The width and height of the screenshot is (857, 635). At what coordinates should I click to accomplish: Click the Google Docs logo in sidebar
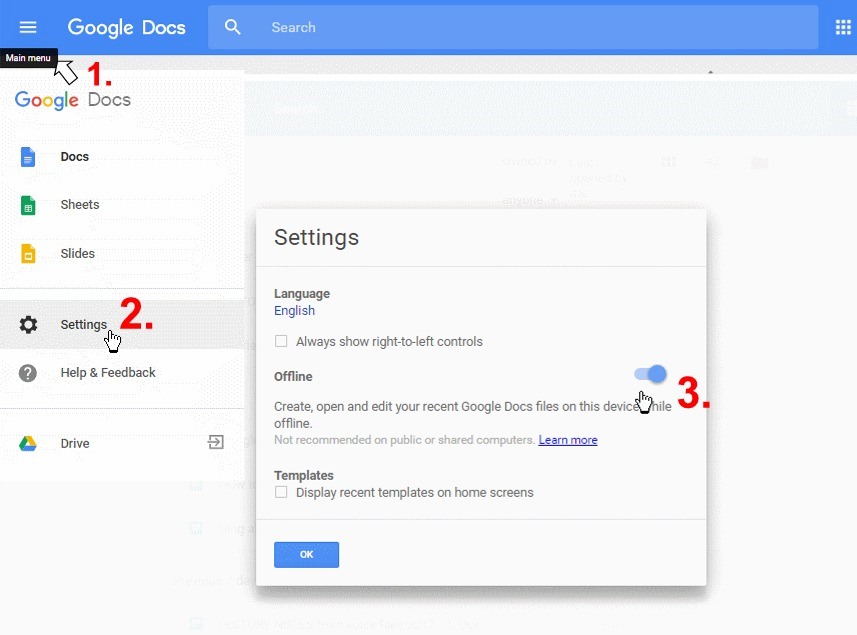(73, 100)
